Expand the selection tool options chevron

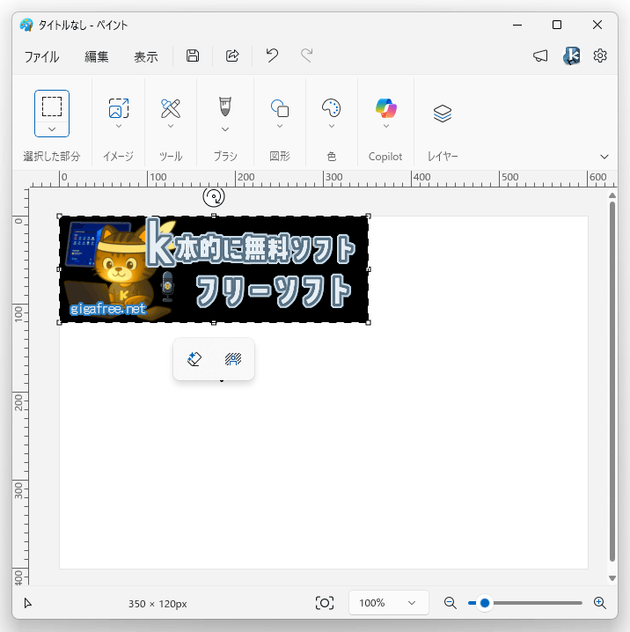coord(52,129)
